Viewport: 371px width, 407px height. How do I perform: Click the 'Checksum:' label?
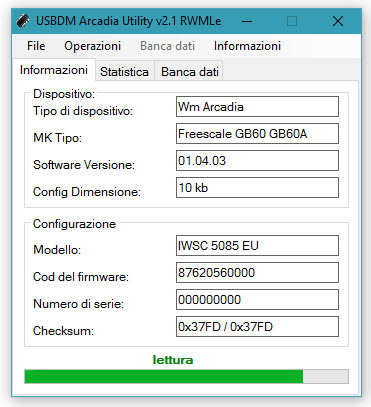point(63,331)
